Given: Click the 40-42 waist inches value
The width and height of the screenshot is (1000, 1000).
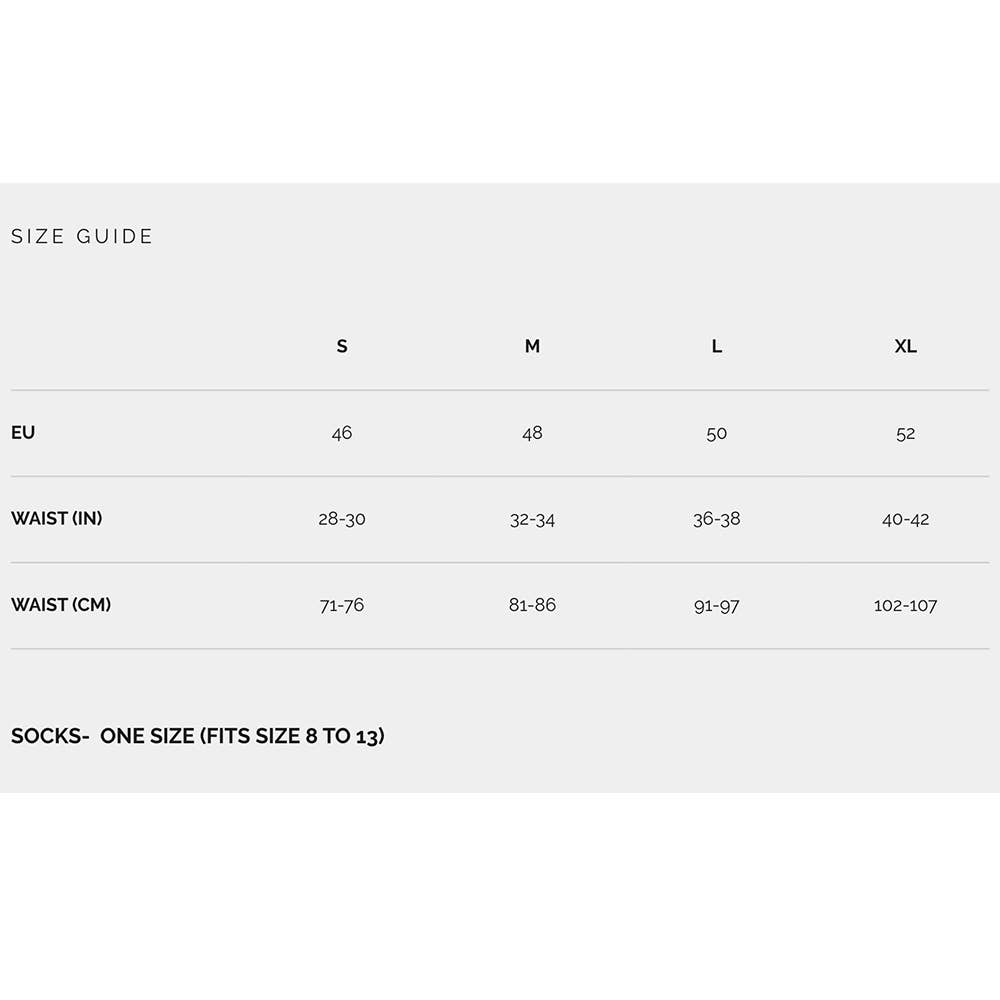Looking at the screenshot, I should (906, 520).
